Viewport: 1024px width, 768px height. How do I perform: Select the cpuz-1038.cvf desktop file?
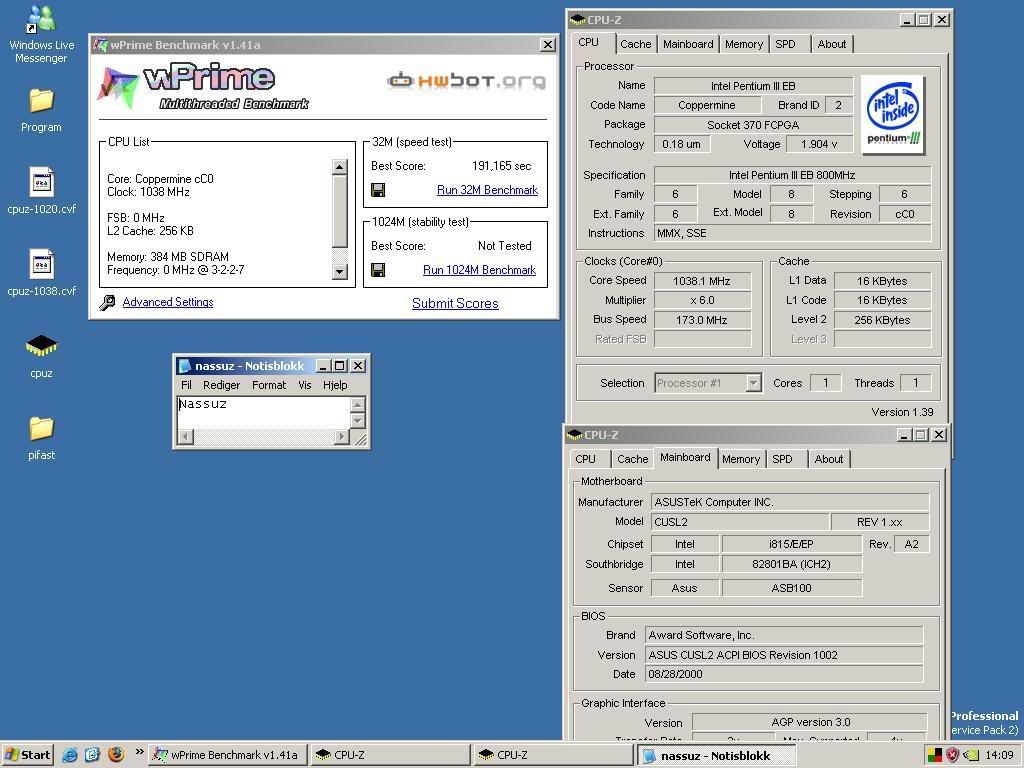pos(41,273)
